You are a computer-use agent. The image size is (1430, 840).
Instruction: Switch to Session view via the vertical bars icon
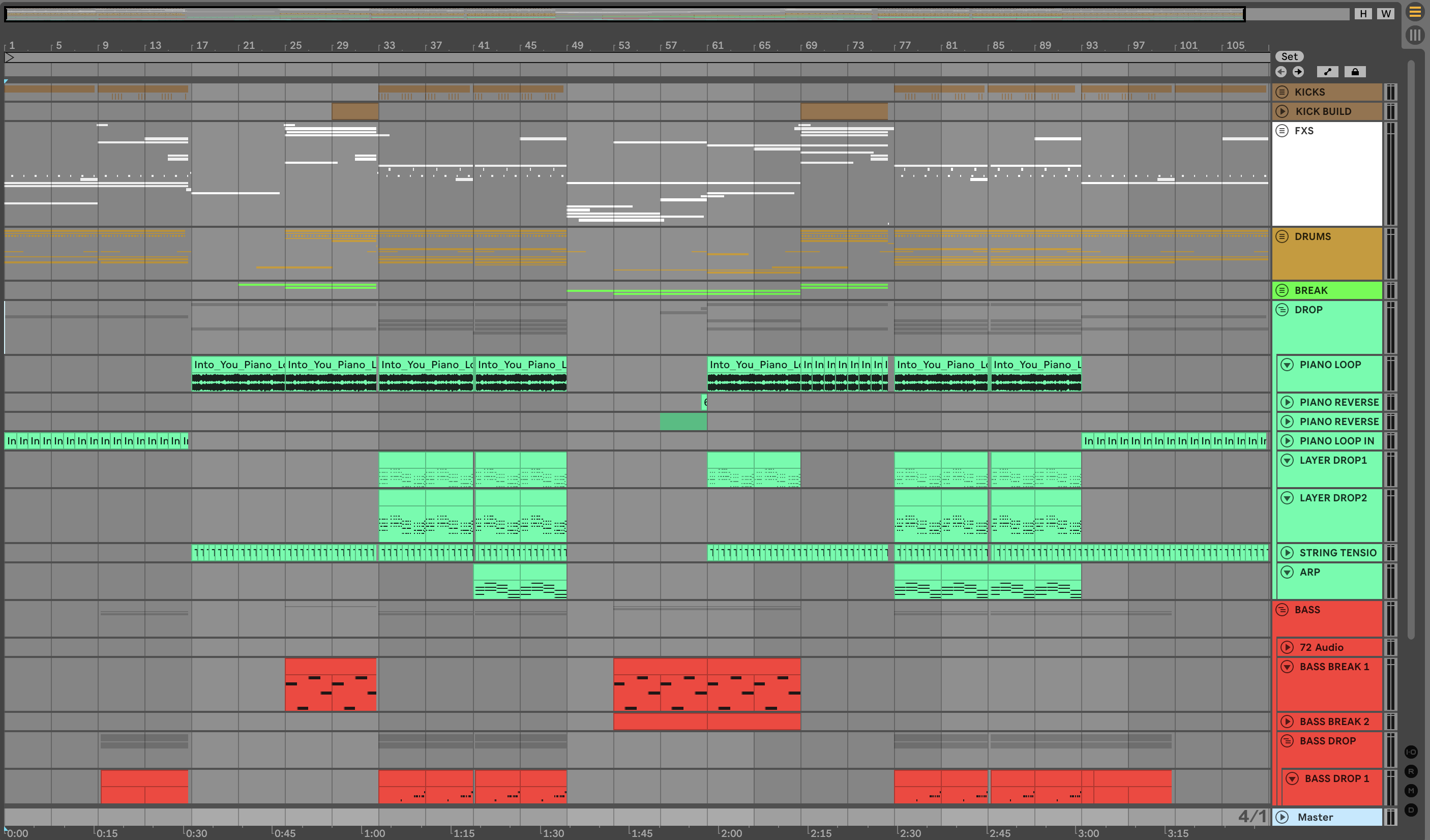(1415, 35)
